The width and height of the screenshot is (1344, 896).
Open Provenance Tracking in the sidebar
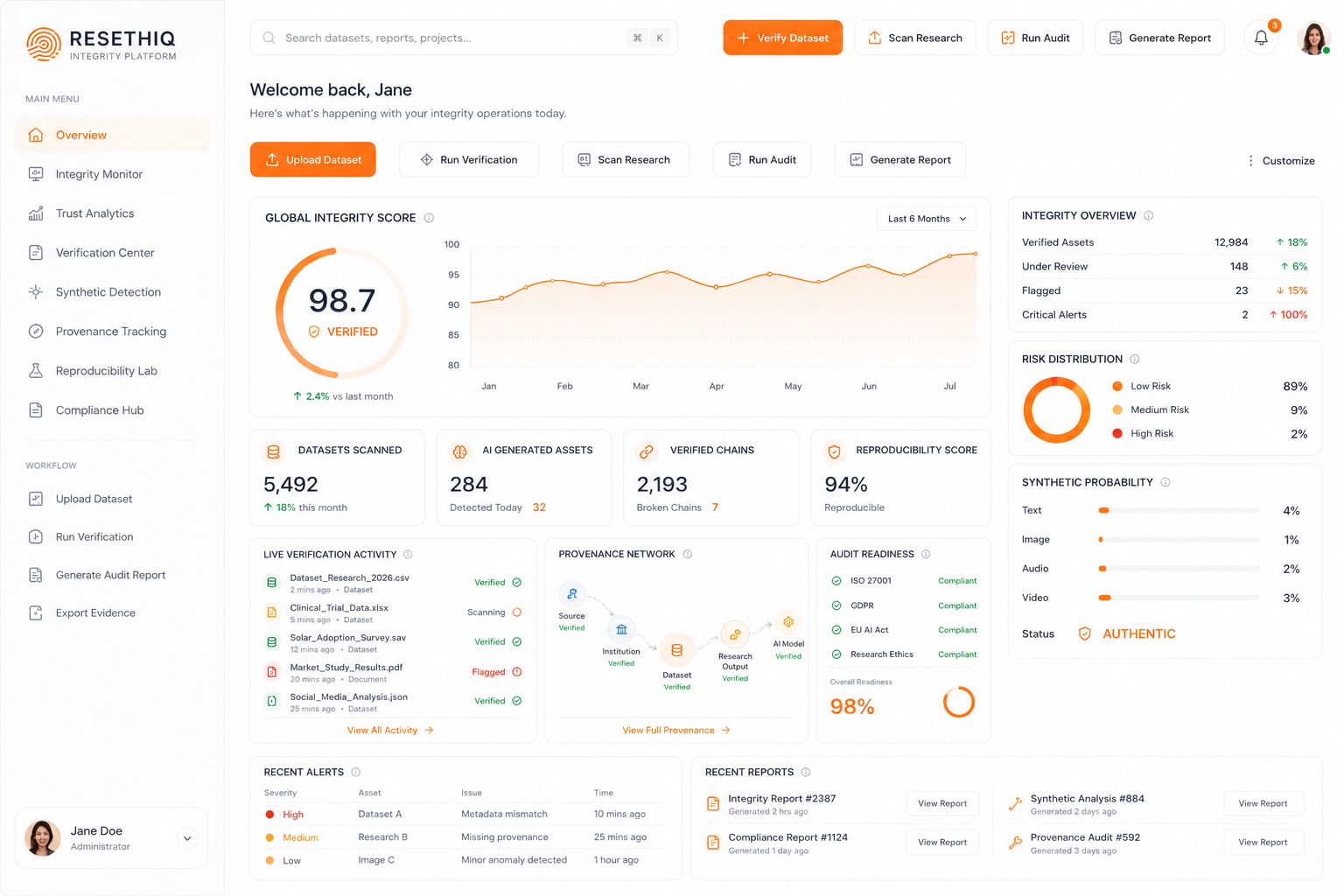click(112, 332)
